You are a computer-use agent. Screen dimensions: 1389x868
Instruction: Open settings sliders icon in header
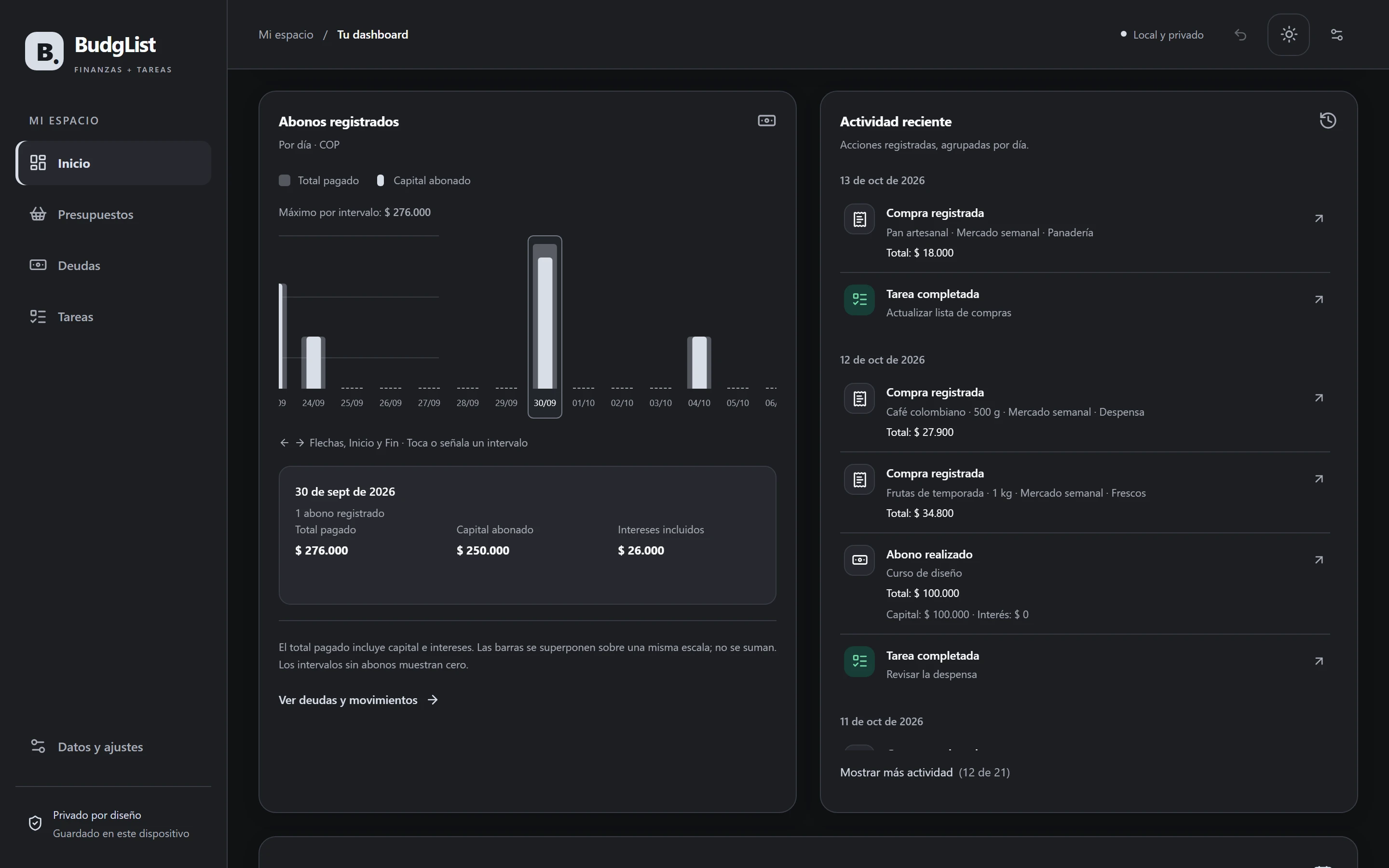[x=1337, y=35]
